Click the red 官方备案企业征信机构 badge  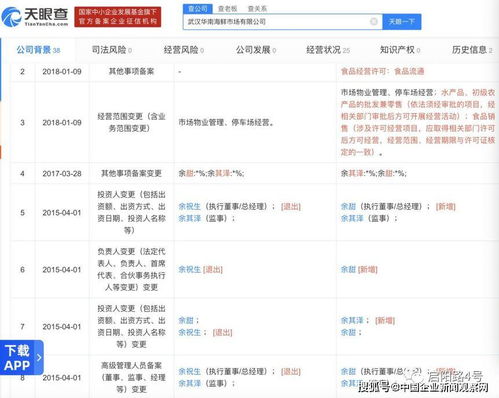[118, 17]
